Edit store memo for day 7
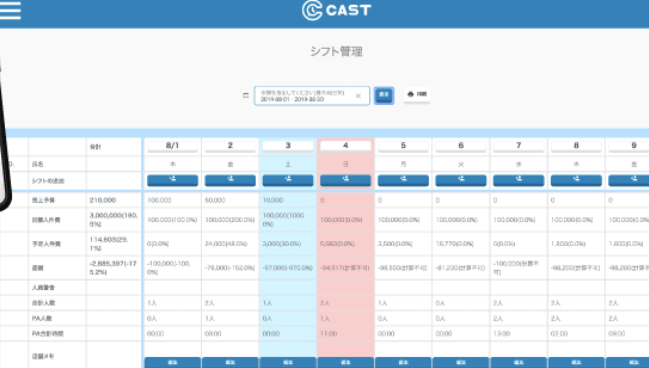649x368 pixels. (519, 363)
